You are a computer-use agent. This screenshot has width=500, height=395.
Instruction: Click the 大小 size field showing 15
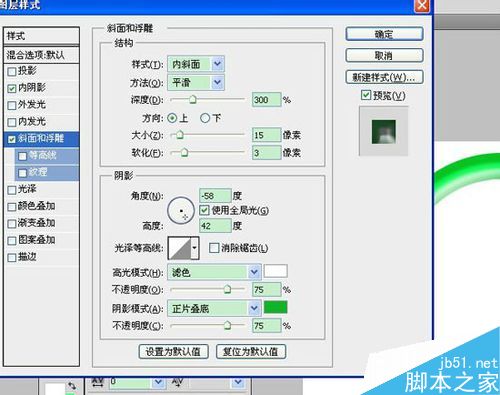point(266,135)
